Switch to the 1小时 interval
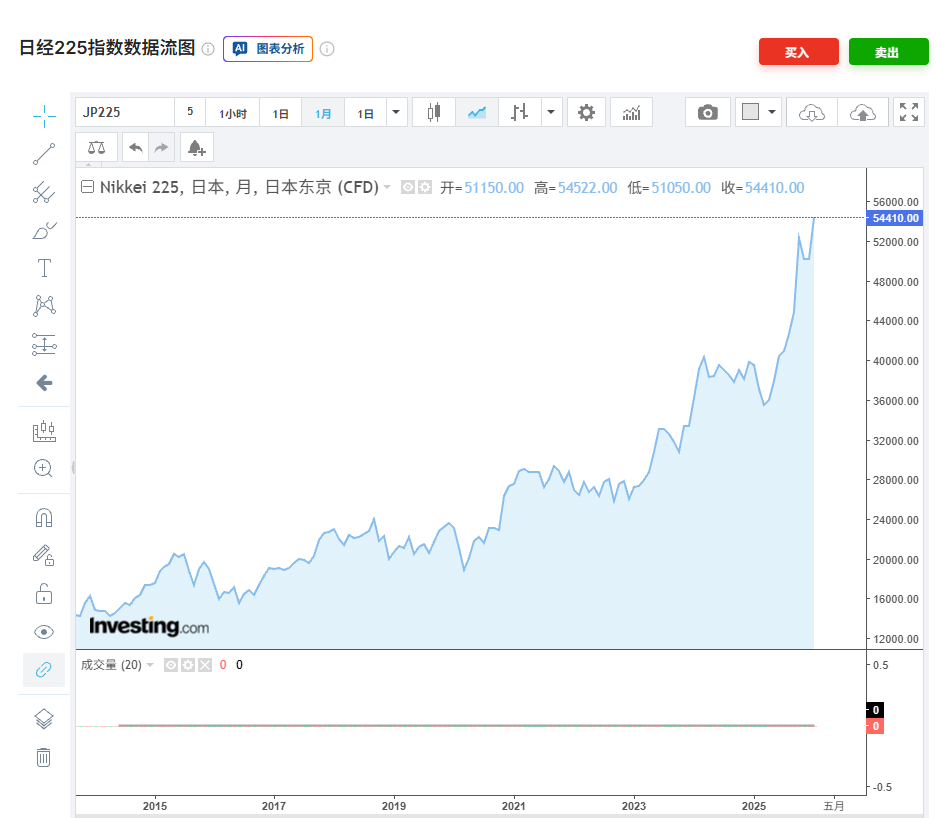 coord(233,113)
